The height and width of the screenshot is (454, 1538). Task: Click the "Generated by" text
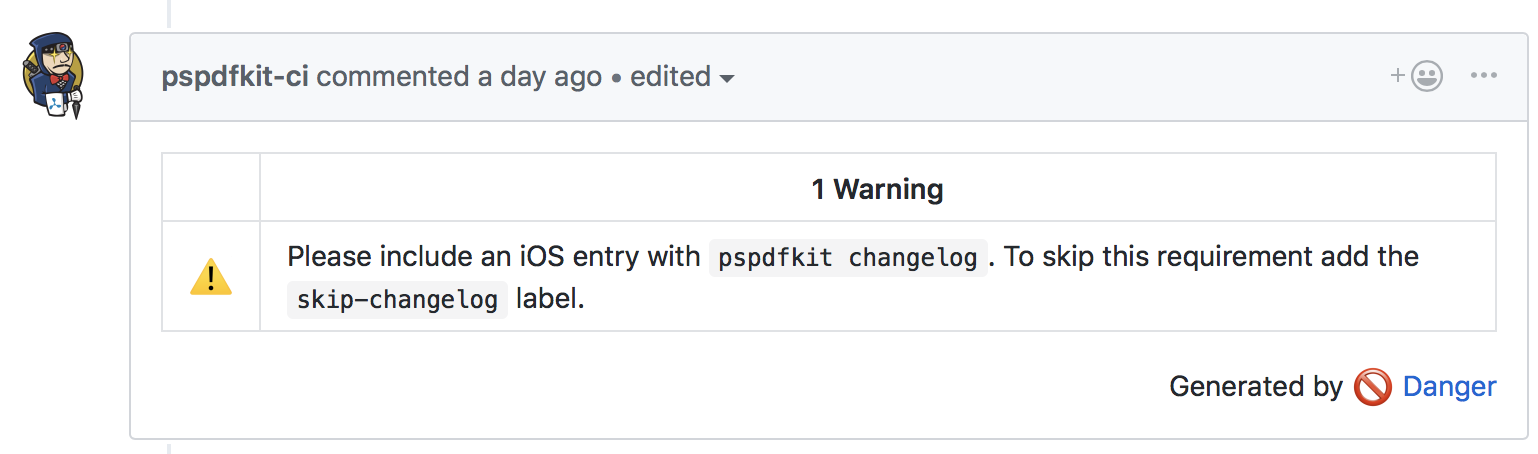pyautogui.click(x=1255, y=387)
